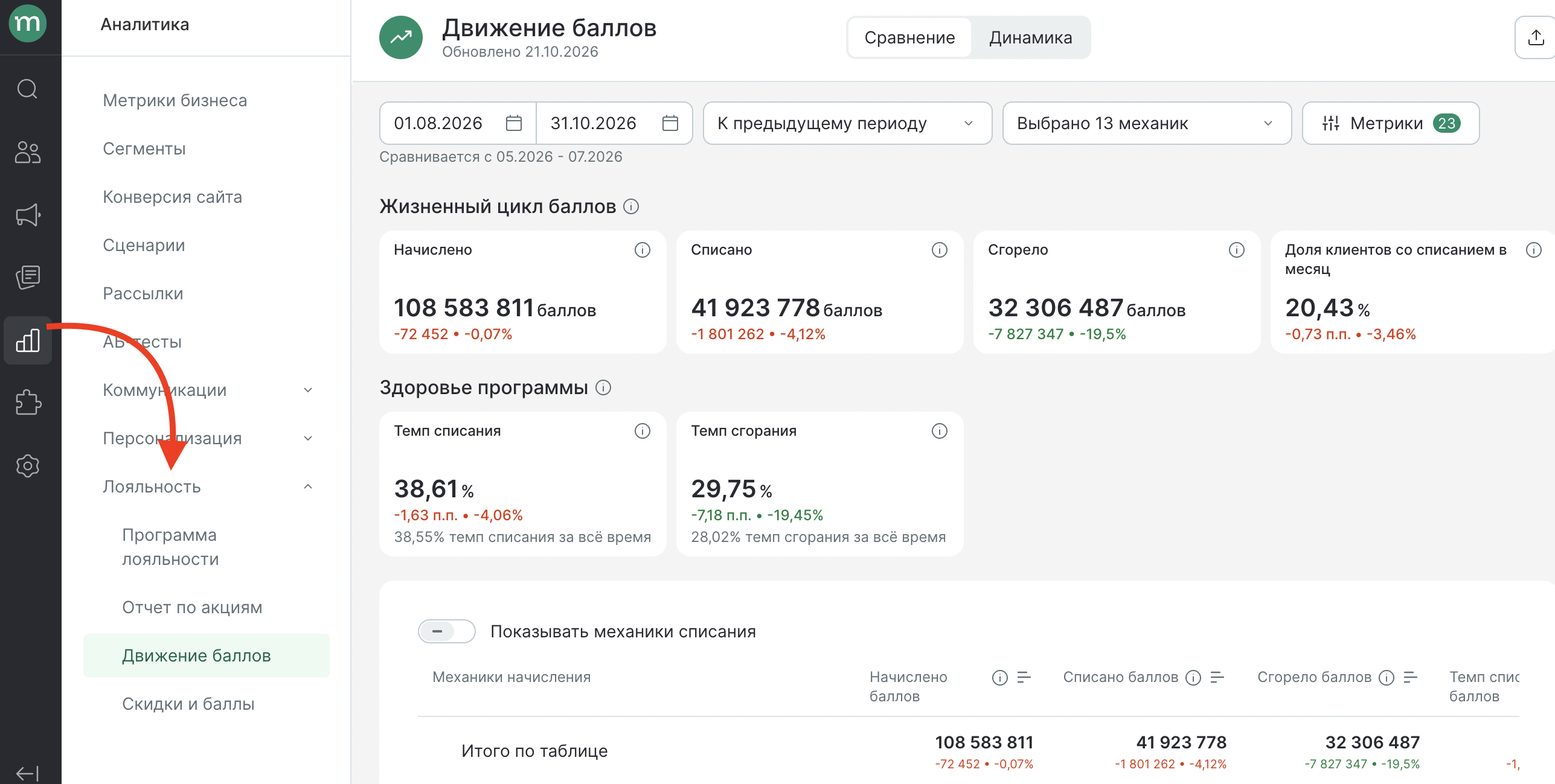Open the search icon in the sidebar
The width and height of the screenshot is (1555, 784).
click(27, 89)
